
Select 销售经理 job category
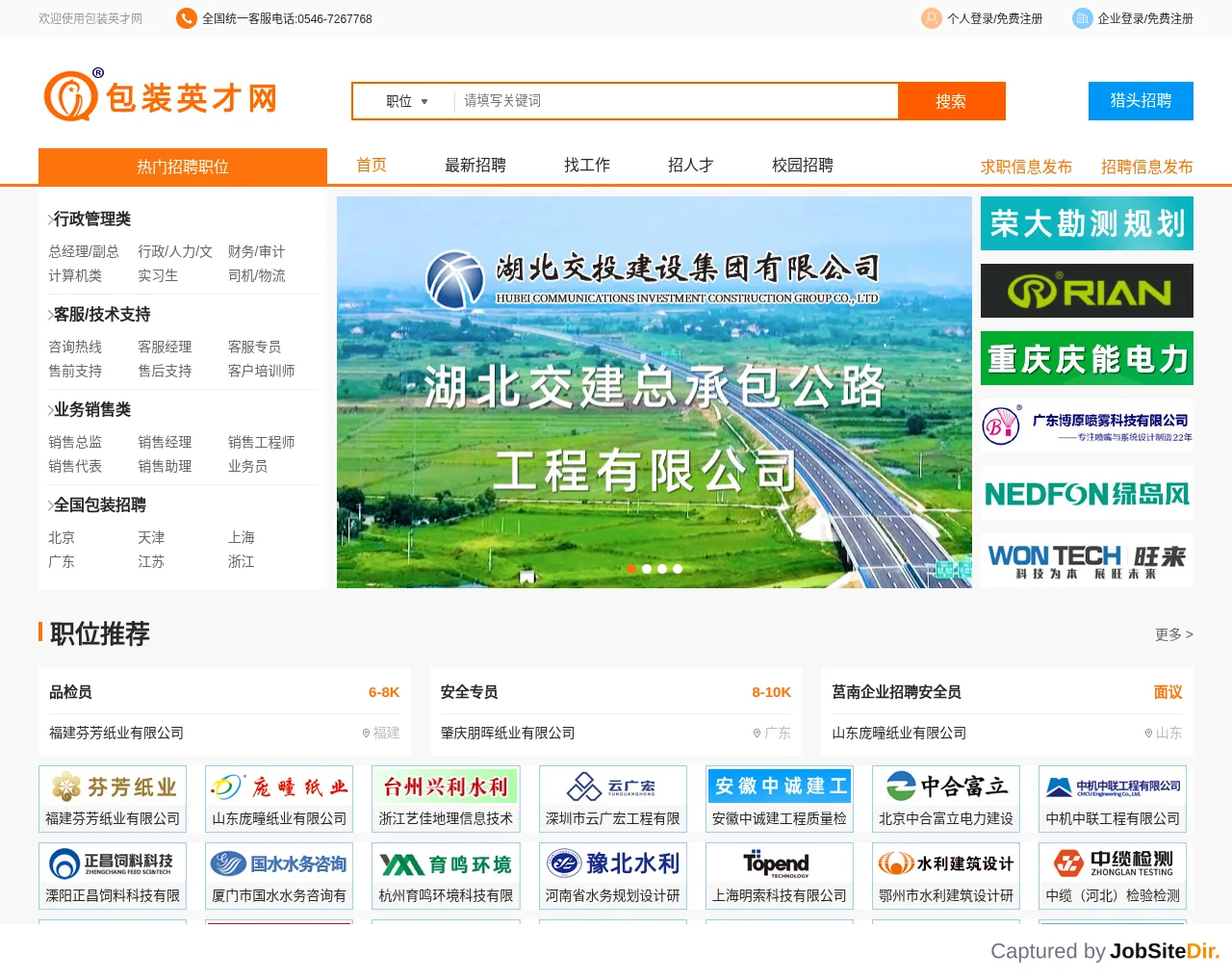[165, 442]
